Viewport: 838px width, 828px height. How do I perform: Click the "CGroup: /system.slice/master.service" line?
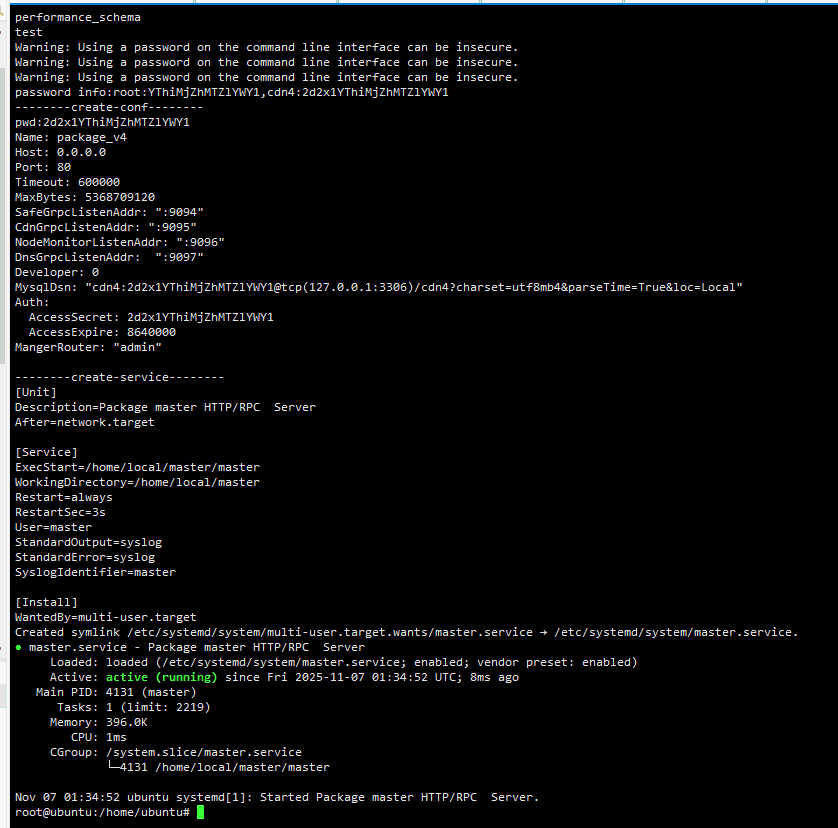coord(176,752)
